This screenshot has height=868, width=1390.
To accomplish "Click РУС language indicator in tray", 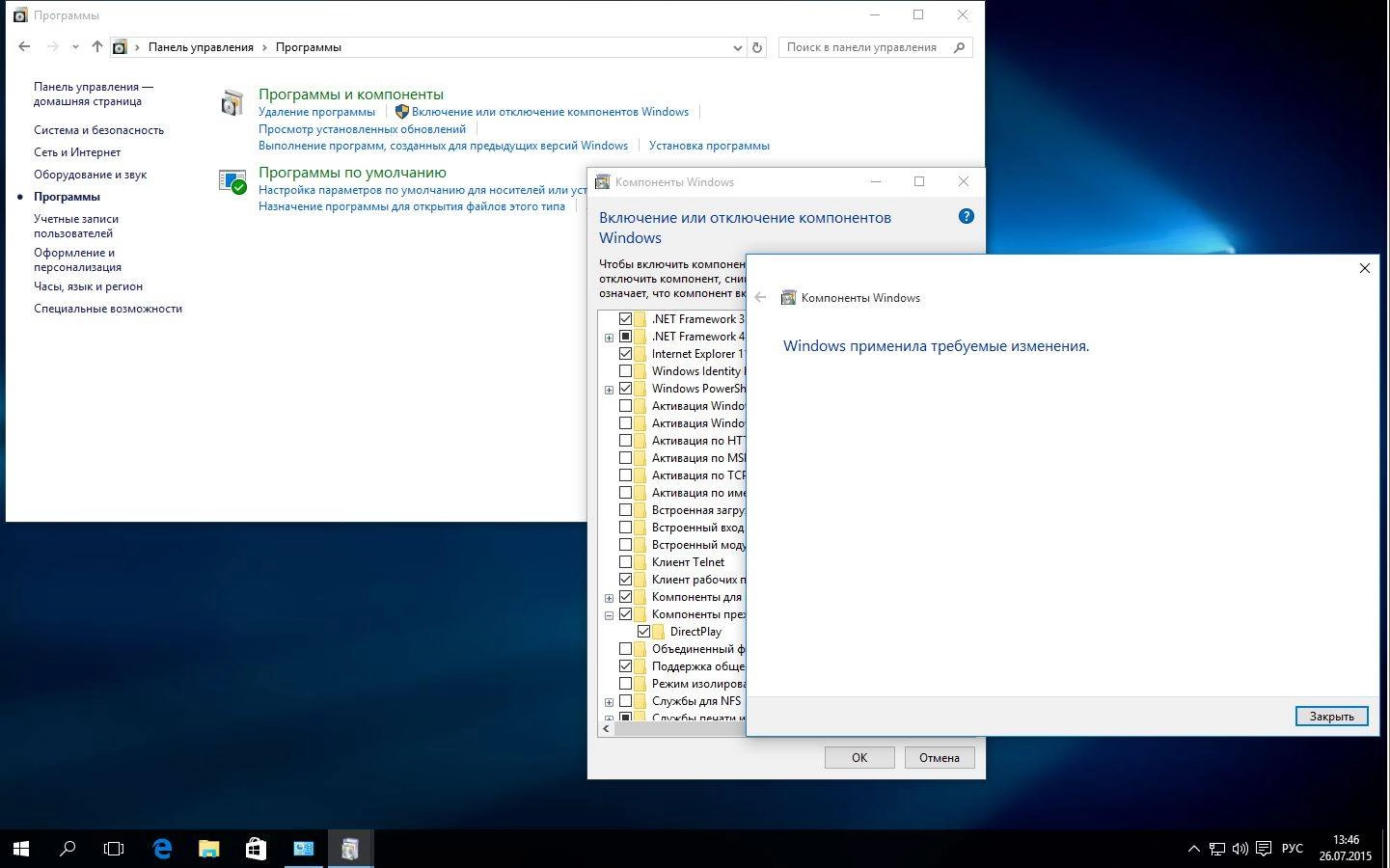I will (x=1293, y=849).
